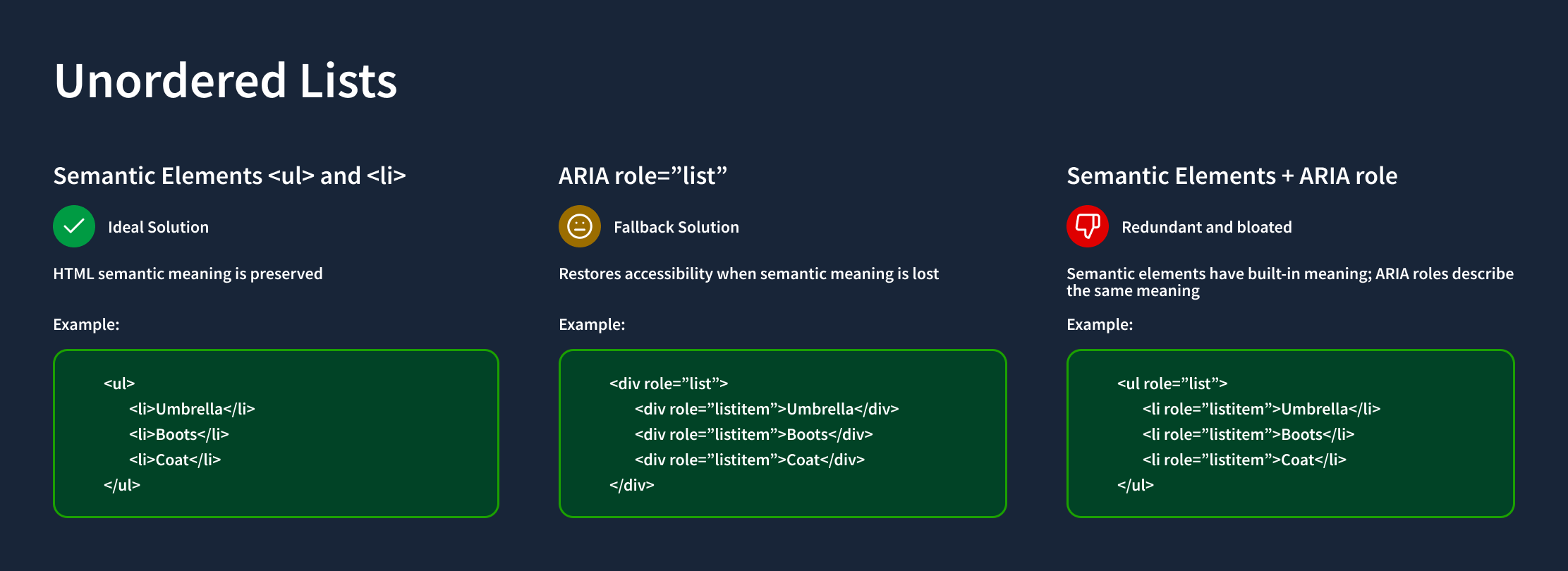
Task: Click '<div role="listitem">Umbrella</div>' line
Action: click(x=767, y=409)
